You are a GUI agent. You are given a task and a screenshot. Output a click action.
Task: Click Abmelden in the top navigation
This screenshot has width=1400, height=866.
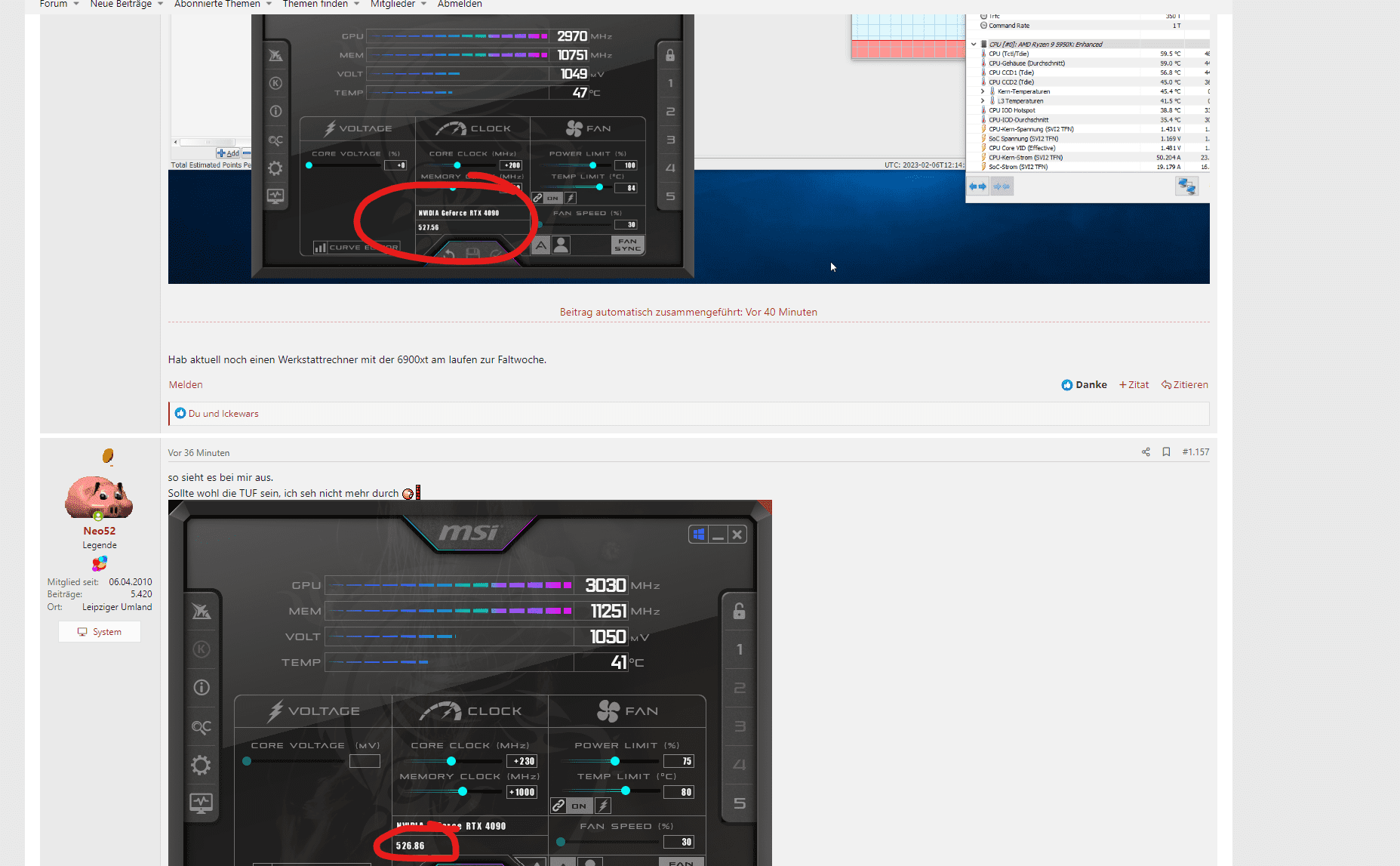(460, 4)
